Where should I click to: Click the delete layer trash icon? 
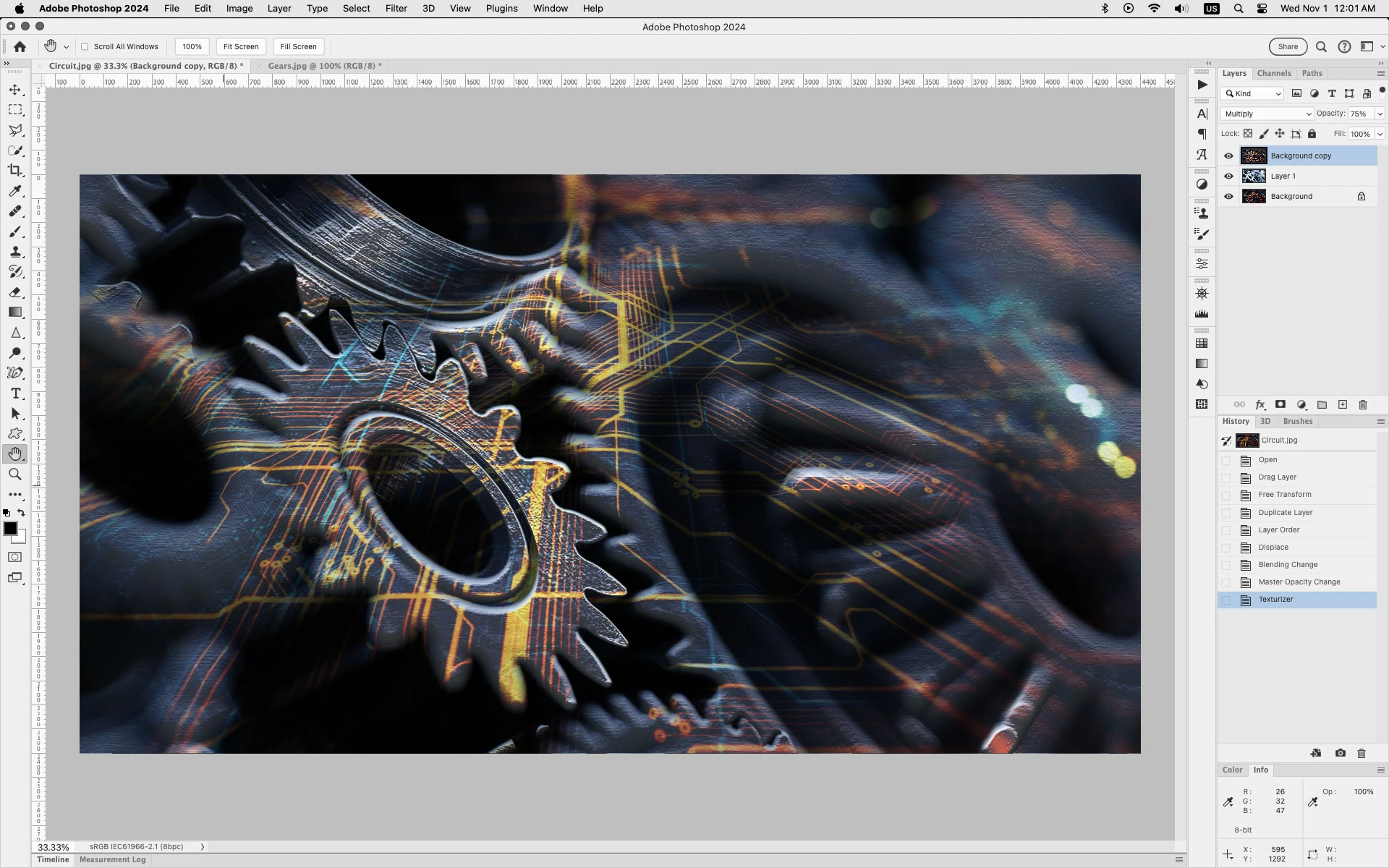point(1363,404)
